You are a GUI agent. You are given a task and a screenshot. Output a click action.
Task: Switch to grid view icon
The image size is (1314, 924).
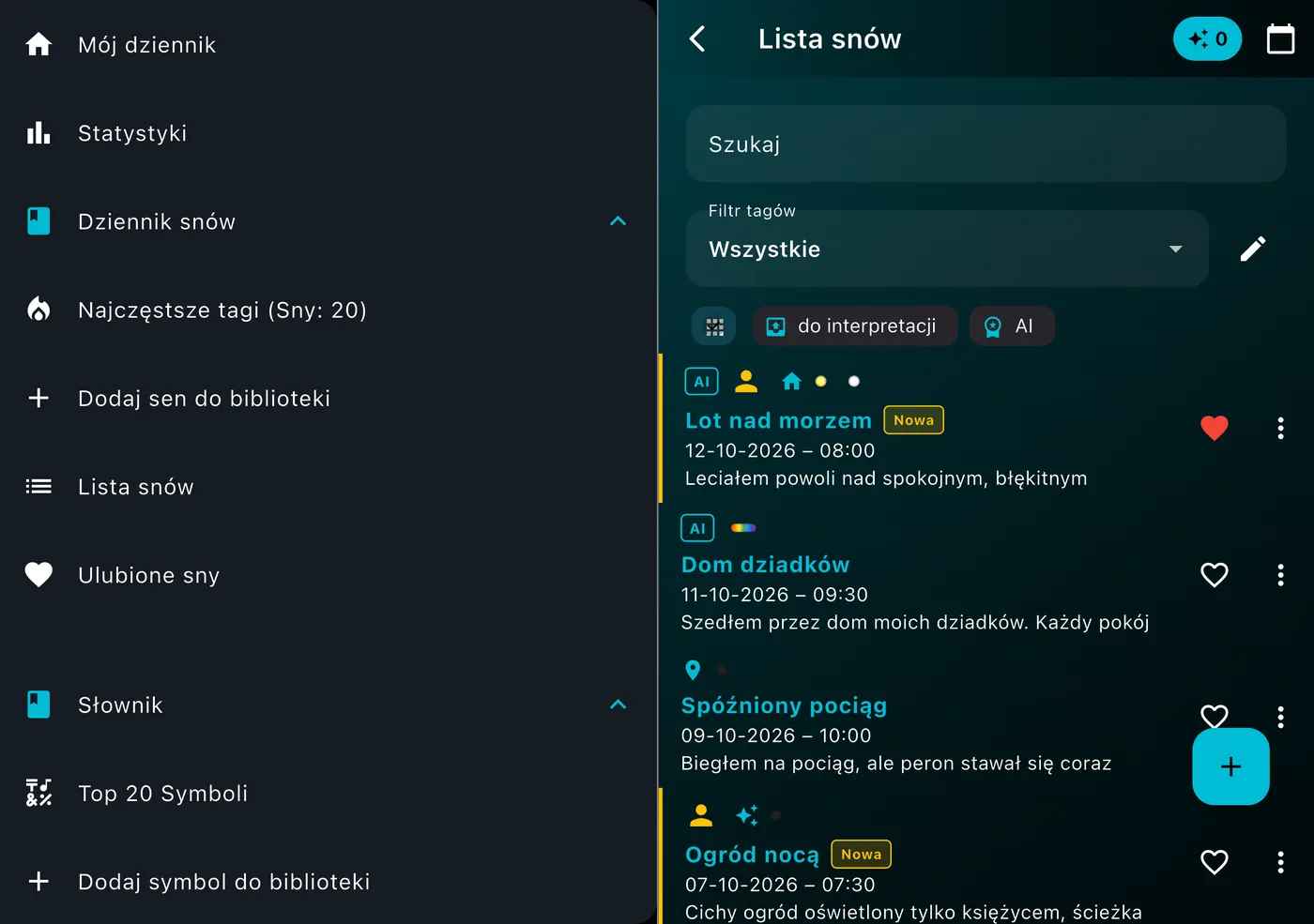715,326
